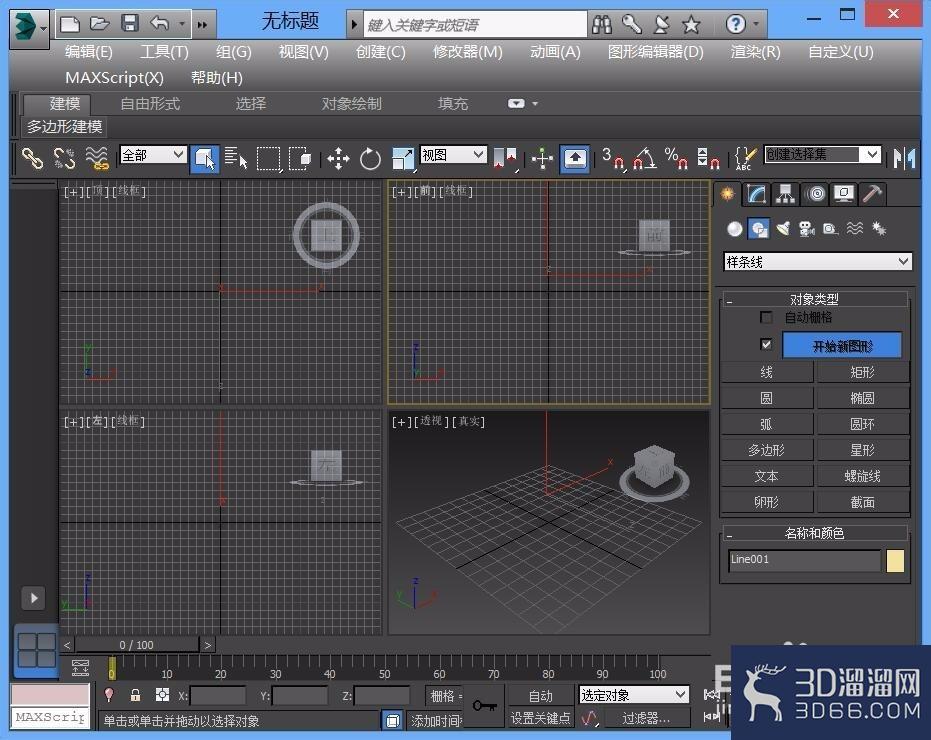Click the 0 / 100 time slider
Viewport: 931px width, 740px height.
point(137,644)
